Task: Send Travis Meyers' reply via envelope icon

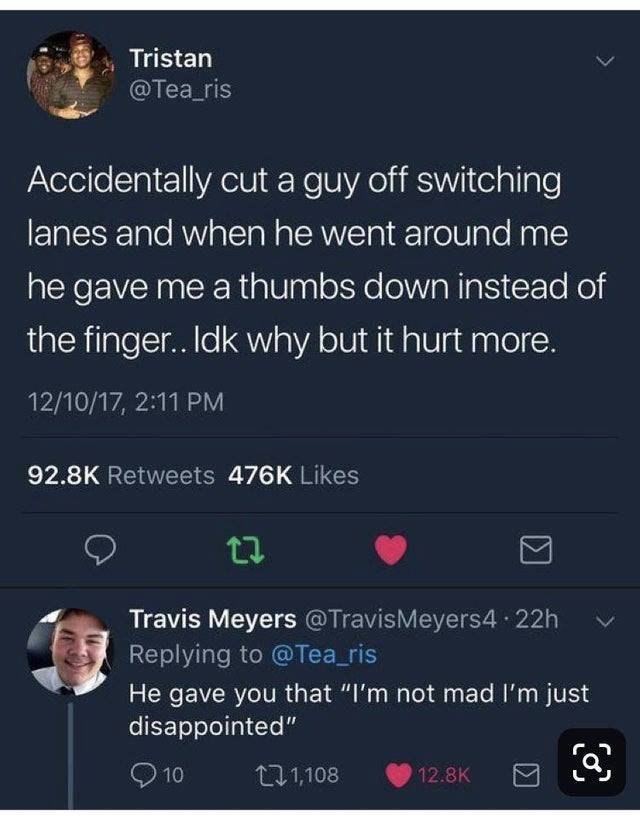Action: click(526, 775)
